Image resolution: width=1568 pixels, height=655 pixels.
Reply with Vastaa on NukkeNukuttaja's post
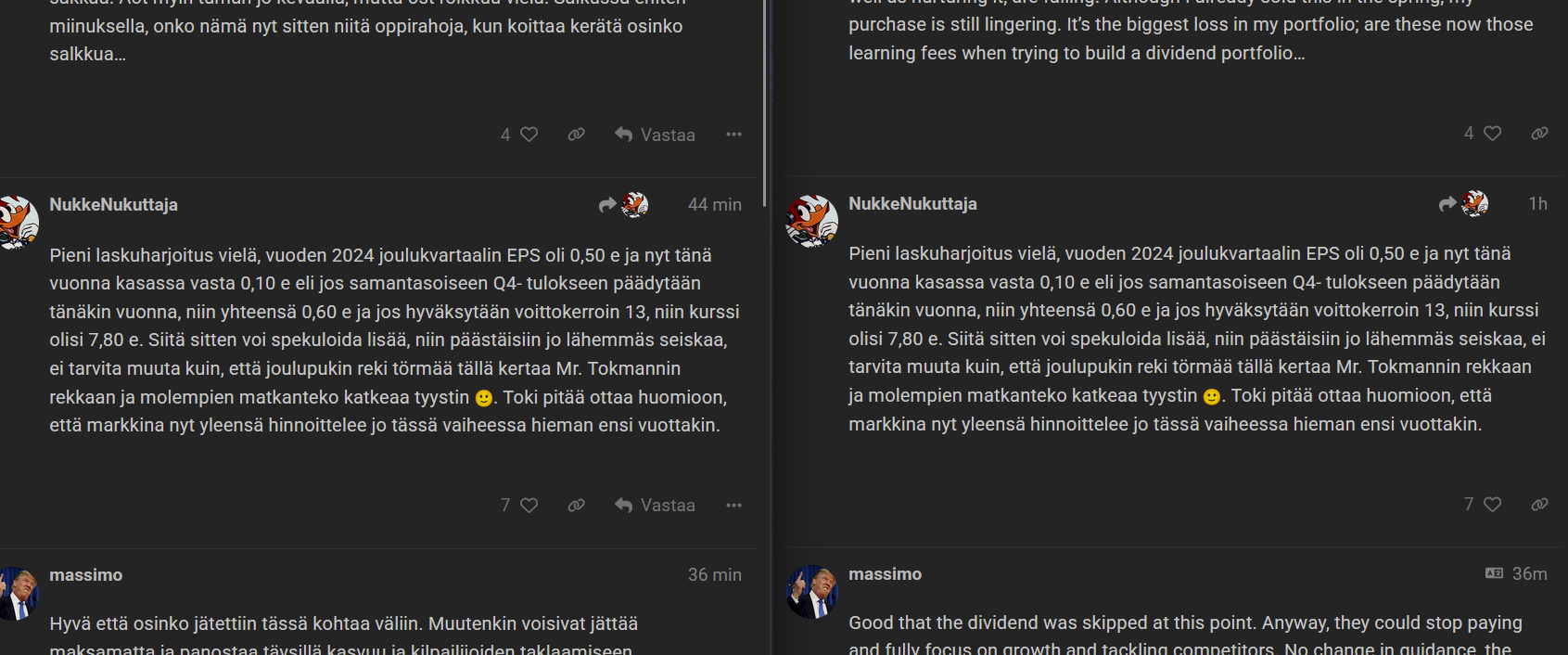click(655, 505)
